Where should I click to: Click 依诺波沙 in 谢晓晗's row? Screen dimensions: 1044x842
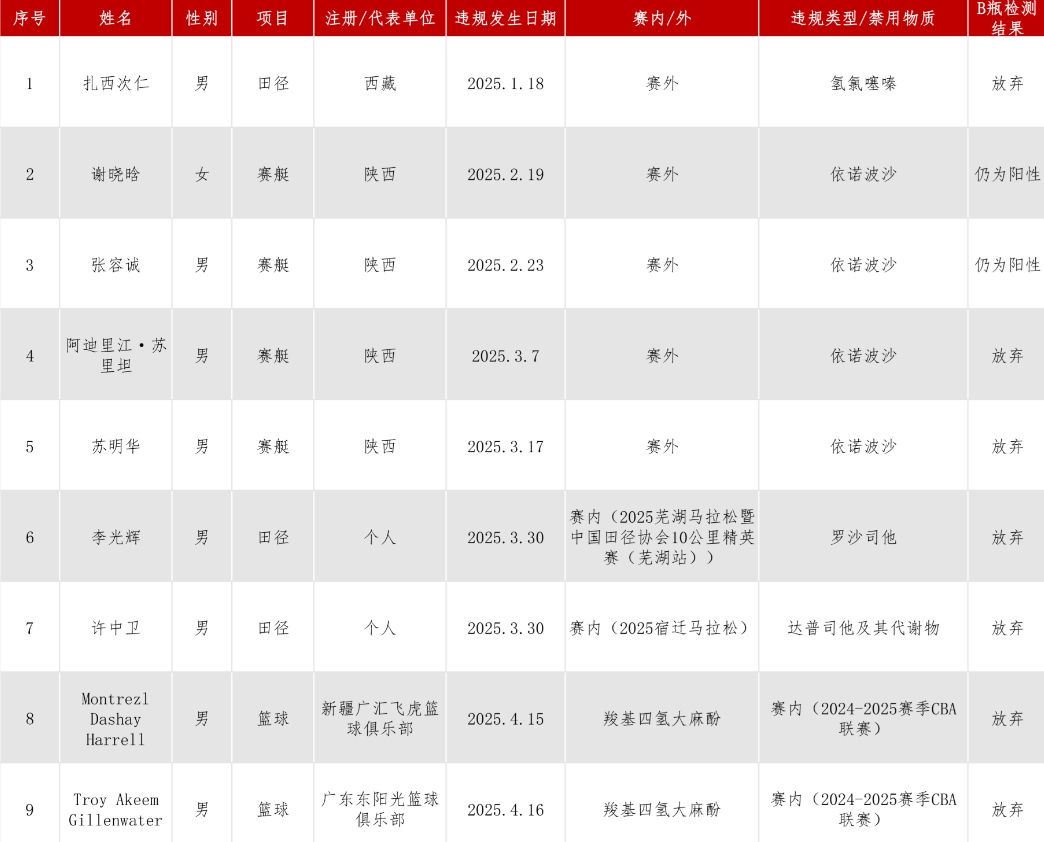click(x=863, y=174)
